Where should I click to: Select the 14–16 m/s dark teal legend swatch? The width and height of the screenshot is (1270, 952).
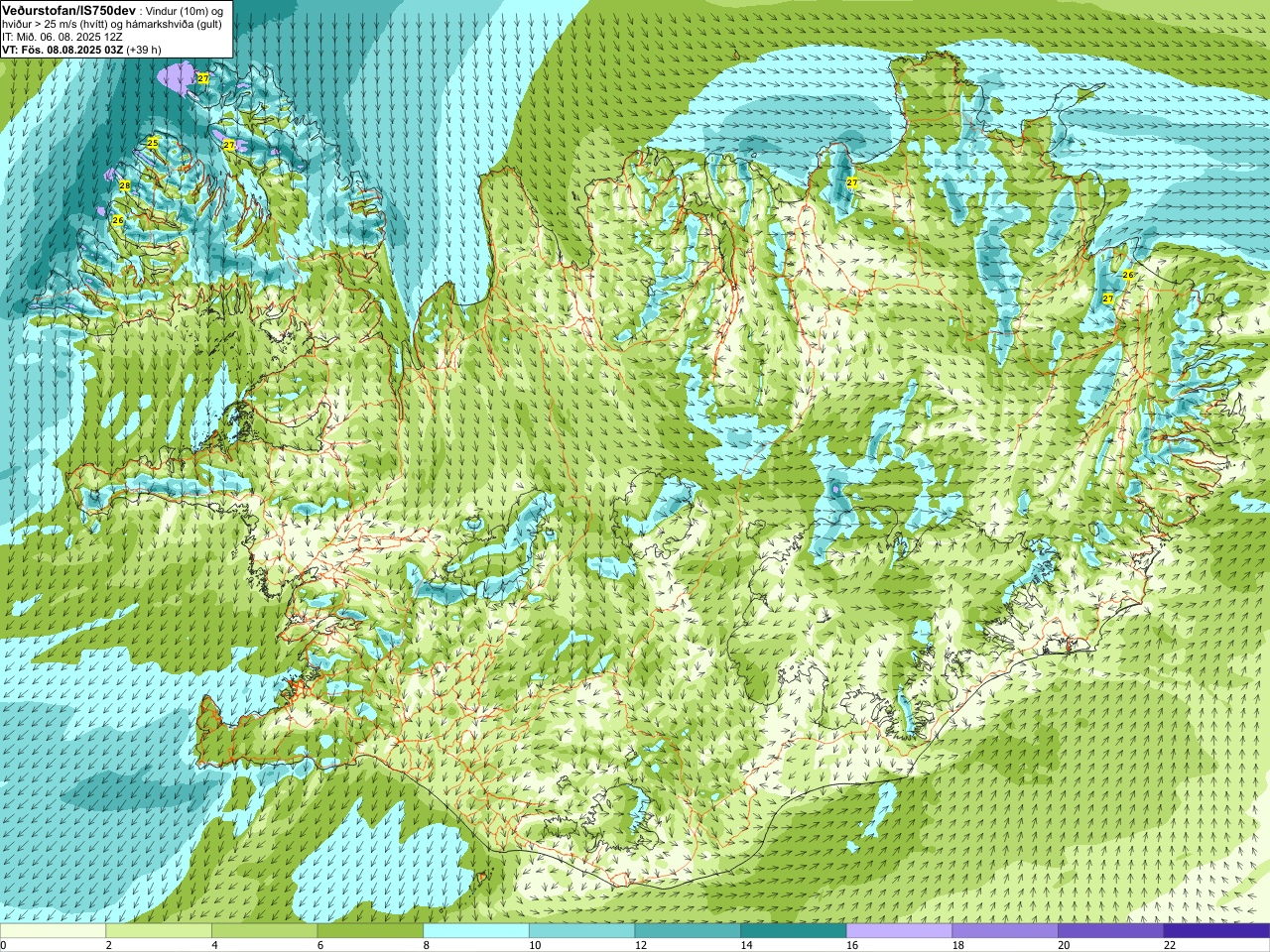pos(794,931)
